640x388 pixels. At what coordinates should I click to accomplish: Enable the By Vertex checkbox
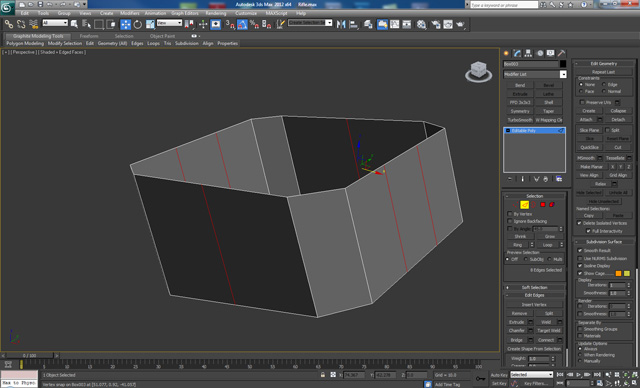pyautogui.click(x=509, y=214)
